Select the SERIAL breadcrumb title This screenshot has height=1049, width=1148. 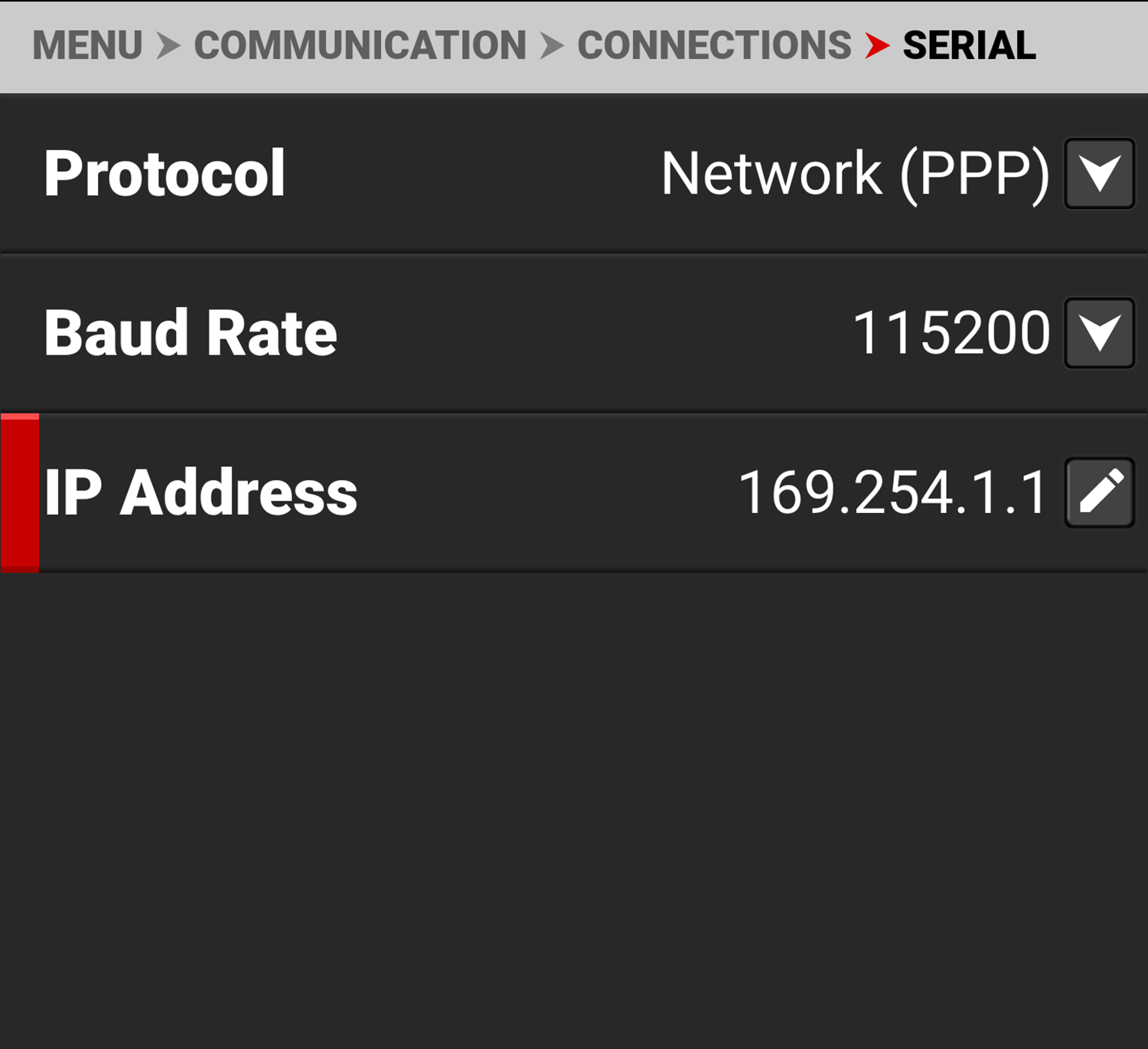[969, 46]
